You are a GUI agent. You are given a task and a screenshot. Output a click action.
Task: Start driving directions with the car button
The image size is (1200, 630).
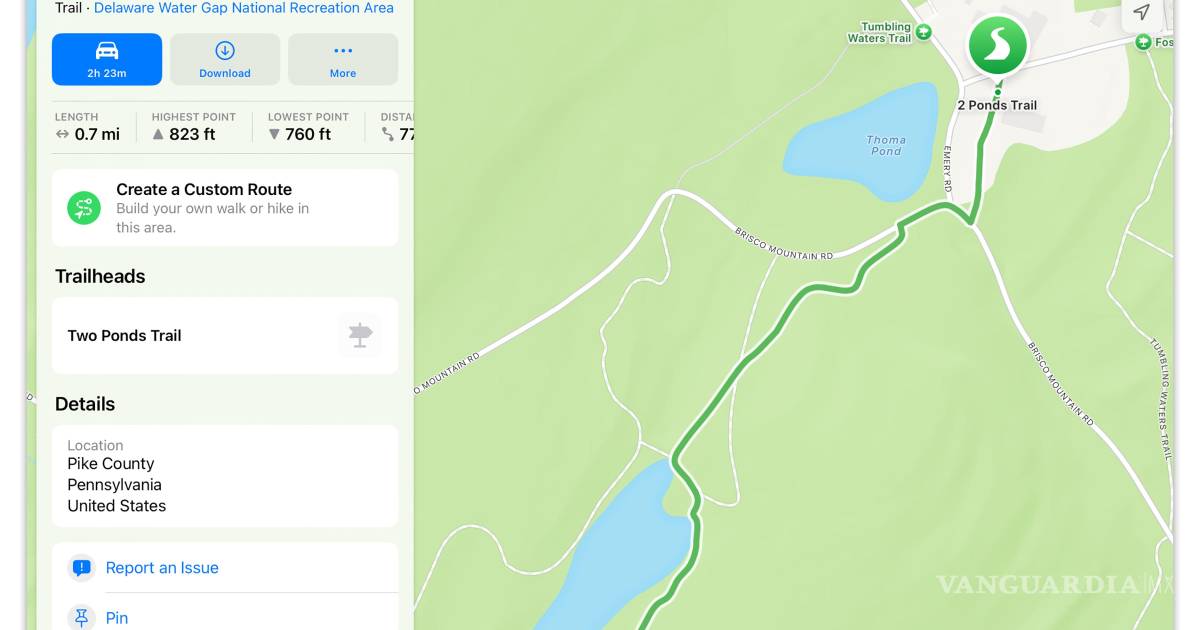[107, 59]
